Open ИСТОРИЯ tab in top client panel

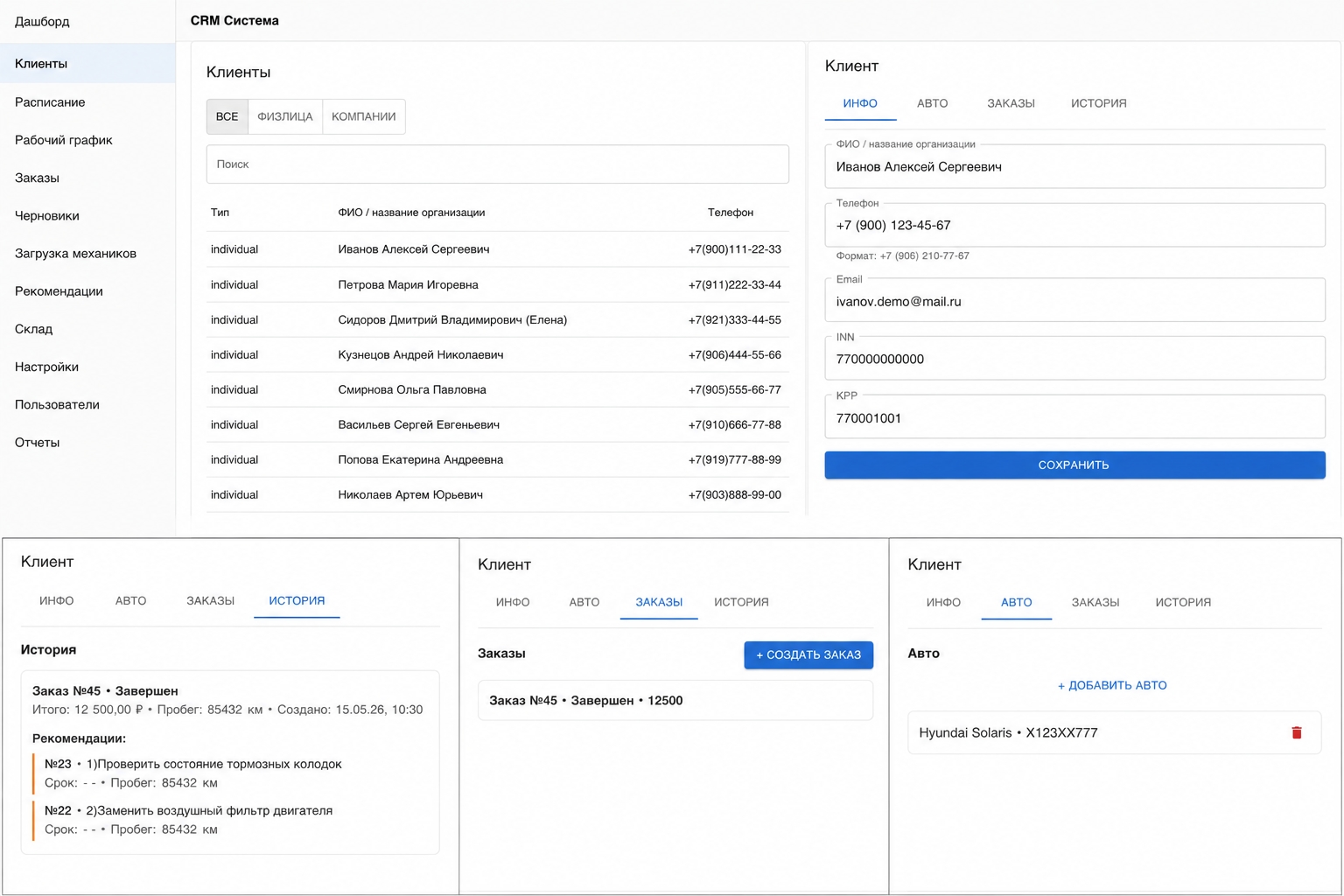click(x=1098, y=103)
